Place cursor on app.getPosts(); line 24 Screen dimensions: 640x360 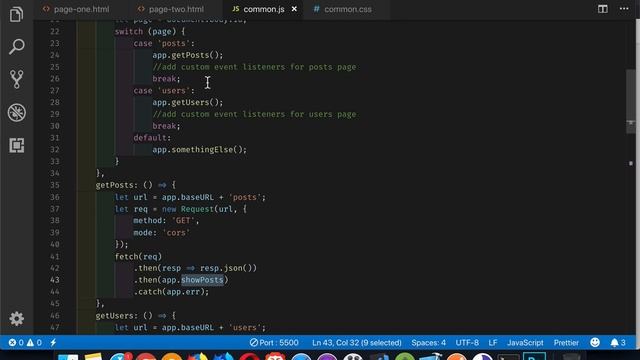[188, 55]
